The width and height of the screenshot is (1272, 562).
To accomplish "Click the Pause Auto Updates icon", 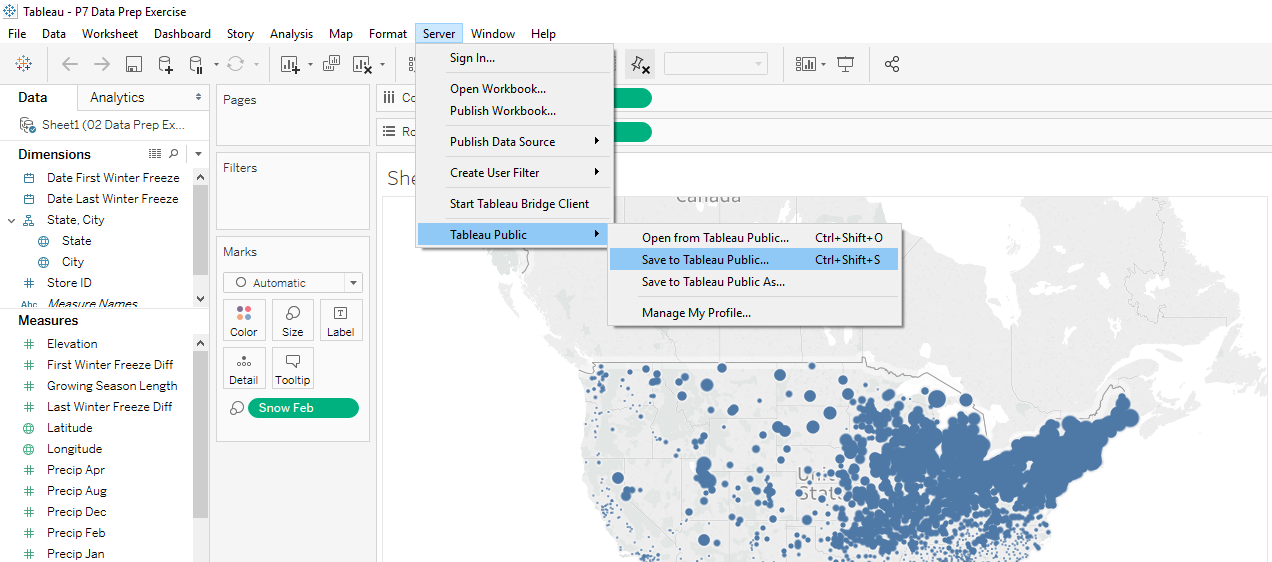I will tap(197, 64).
